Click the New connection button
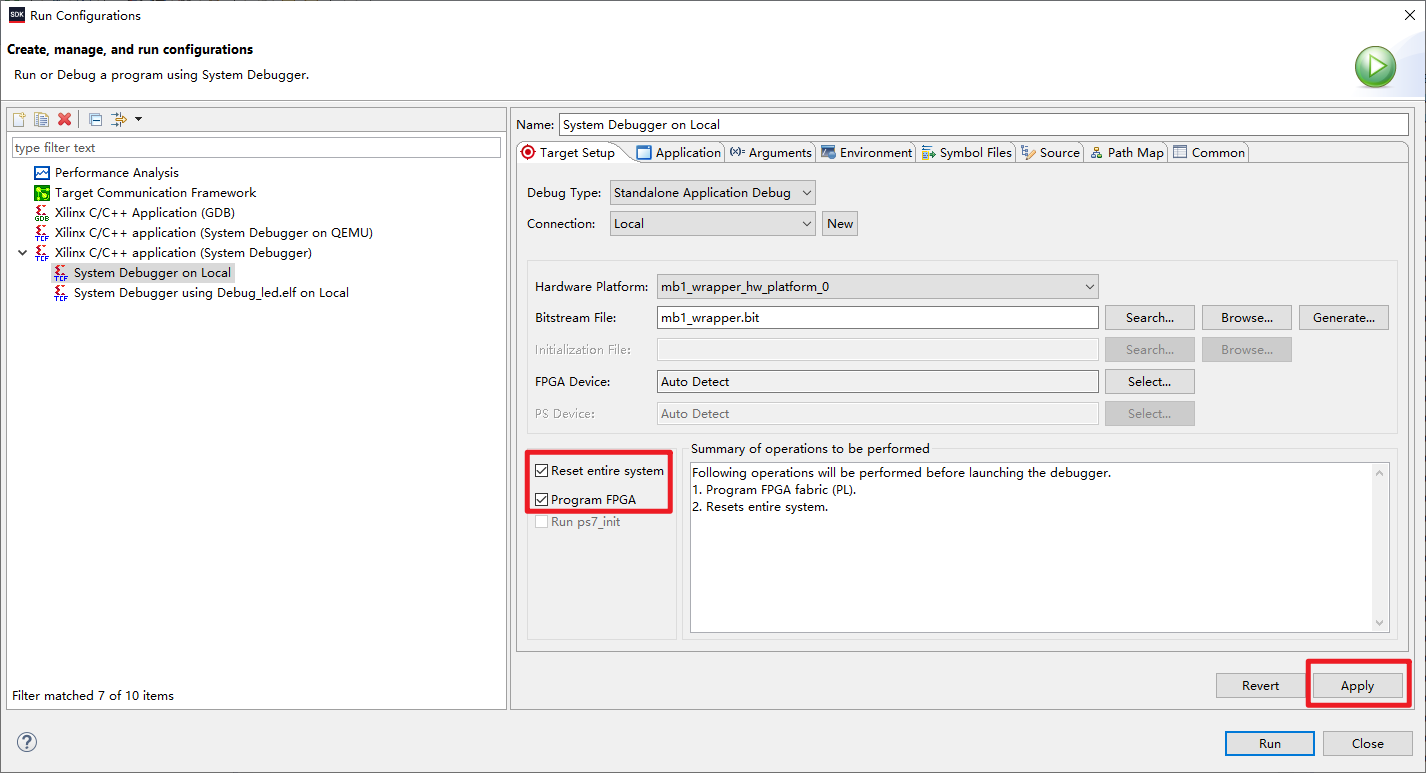The height and width of the screenshot is (773, 1426). [840, 224]
